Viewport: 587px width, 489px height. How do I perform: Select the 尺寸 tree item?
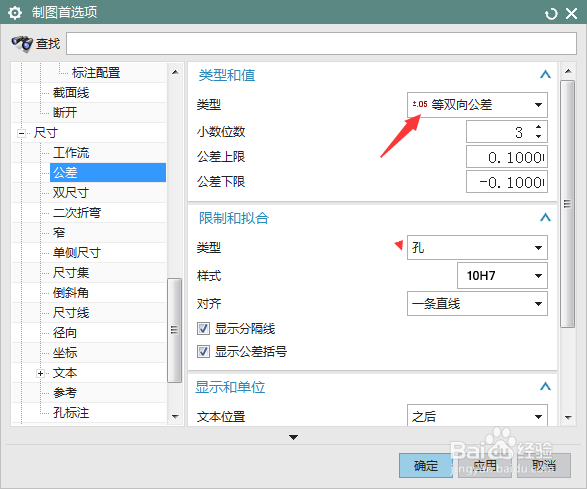[46, 133]
